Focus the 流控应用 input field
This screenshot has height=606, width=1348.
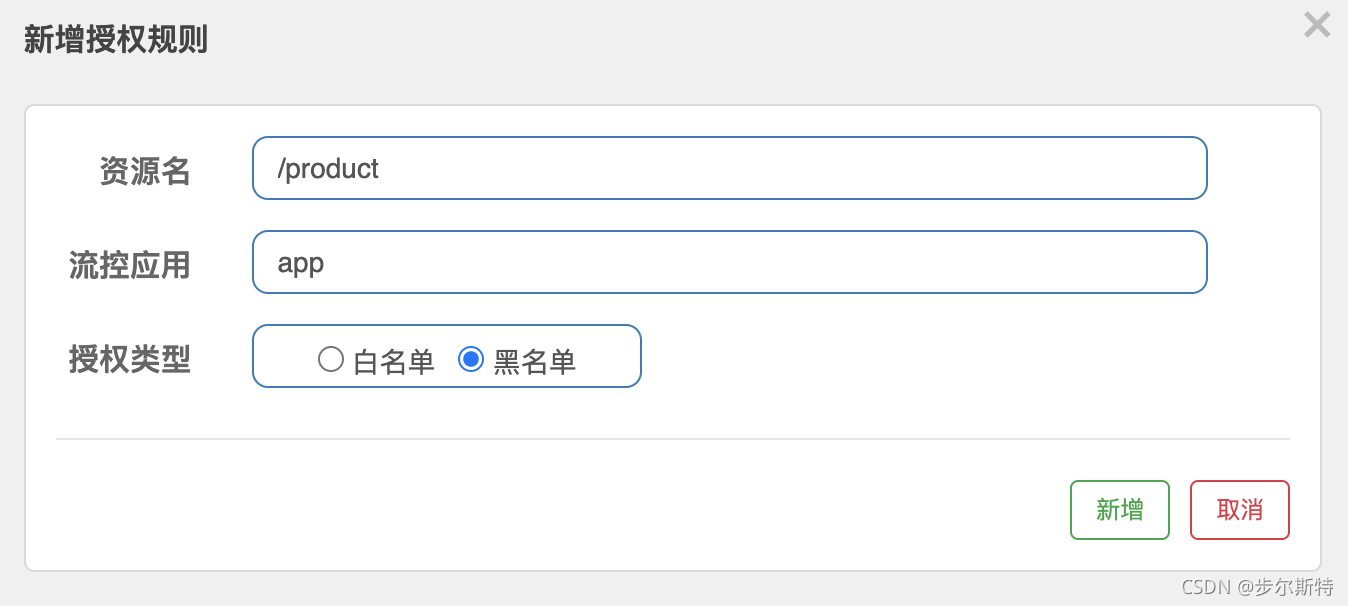pos(729,262)
